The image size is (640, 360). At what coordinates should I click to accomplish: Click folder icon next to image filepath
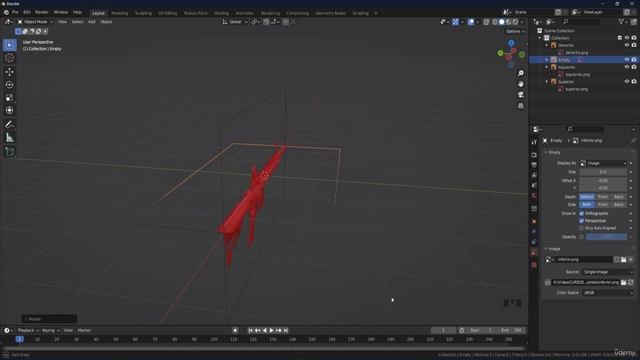pyautogui.click(x=623, y=282)
